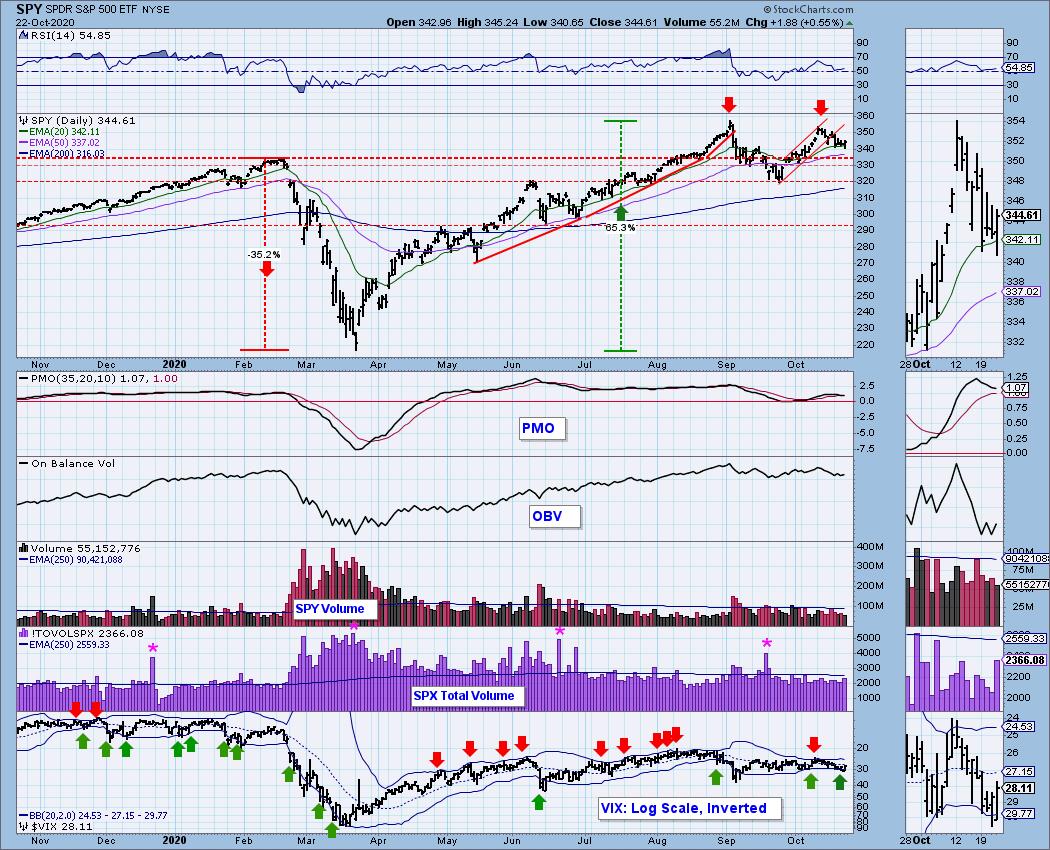Click the 27.15 Bollinger band tag
This screenshot has width=1050, height=850.
[x=1020, y=772]
